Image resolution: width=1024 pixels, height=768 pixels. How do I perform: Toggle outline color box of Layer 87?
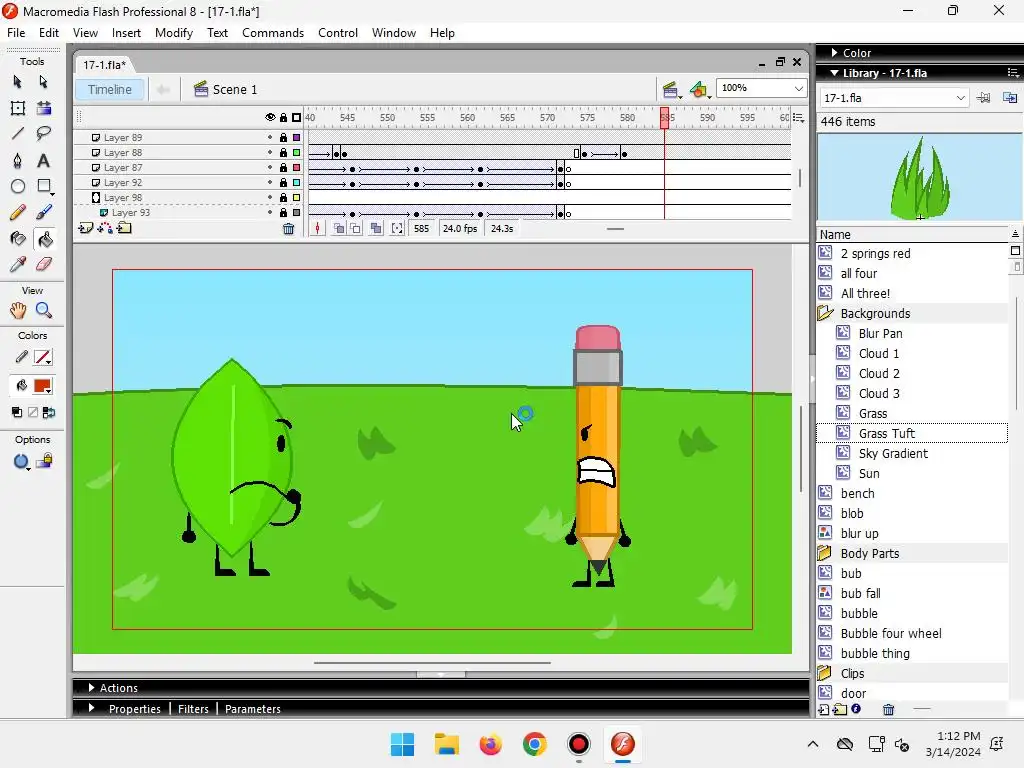pyautogui.click(x=296, y=168)
